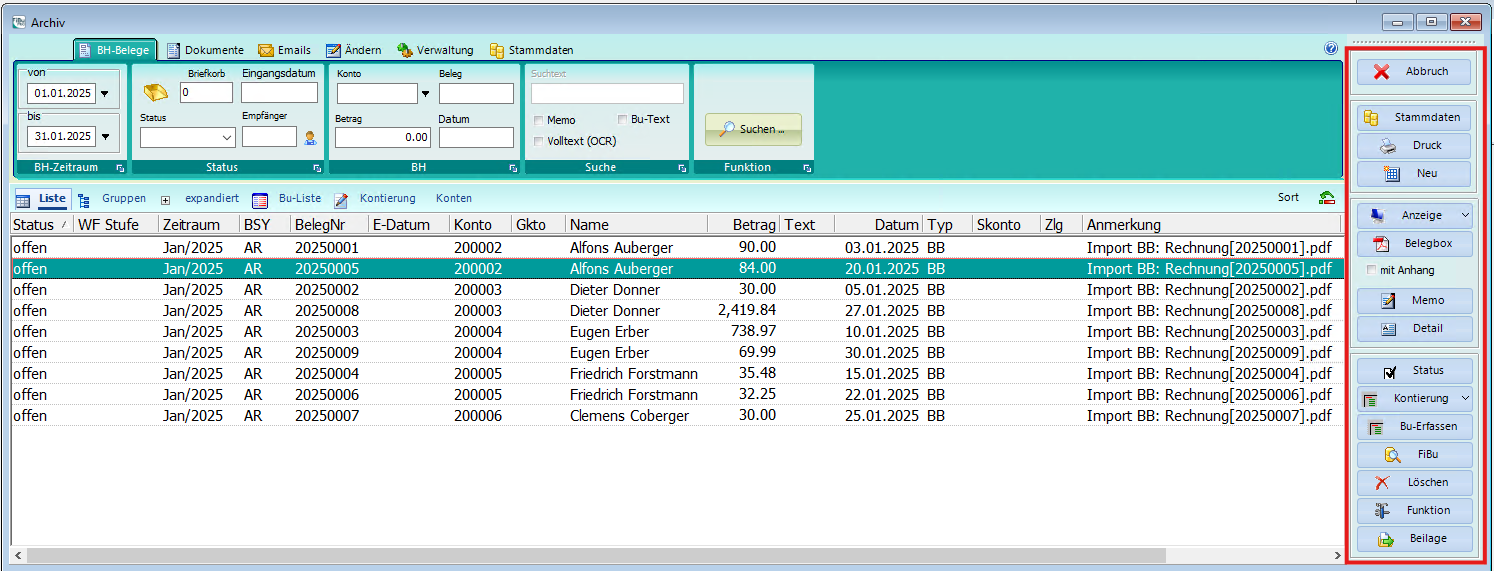The image size is (1494, 571).
Task: Open FiBu with magnifier icon
Action: click(x=1414, y=454)
